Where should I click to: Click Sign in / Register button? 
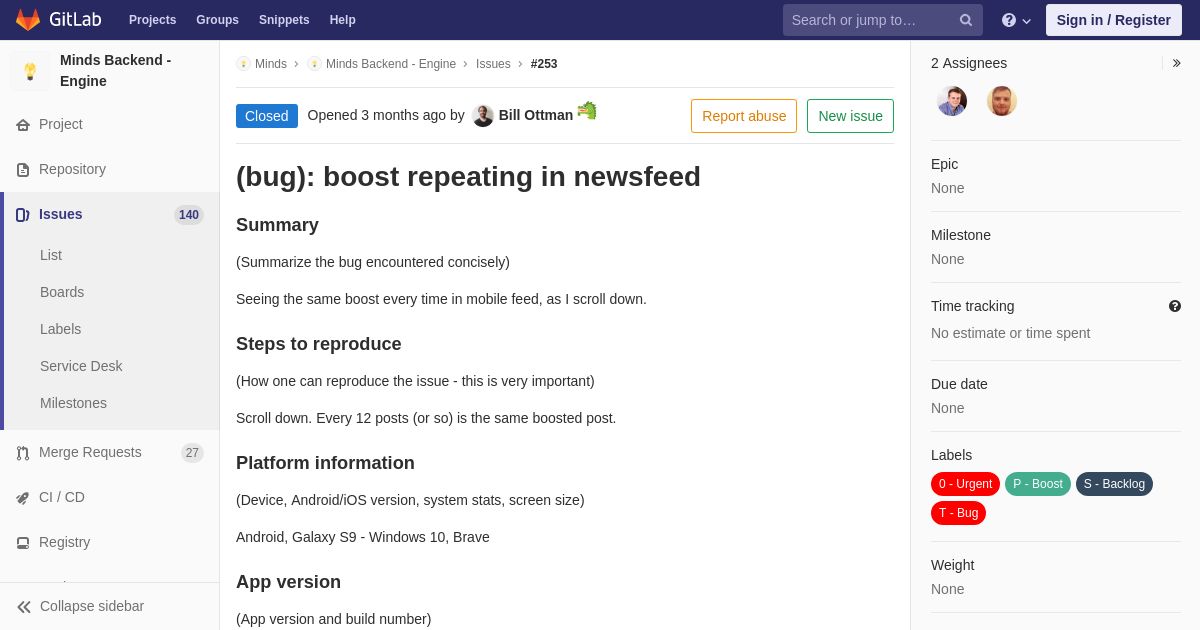(1114, 20)
